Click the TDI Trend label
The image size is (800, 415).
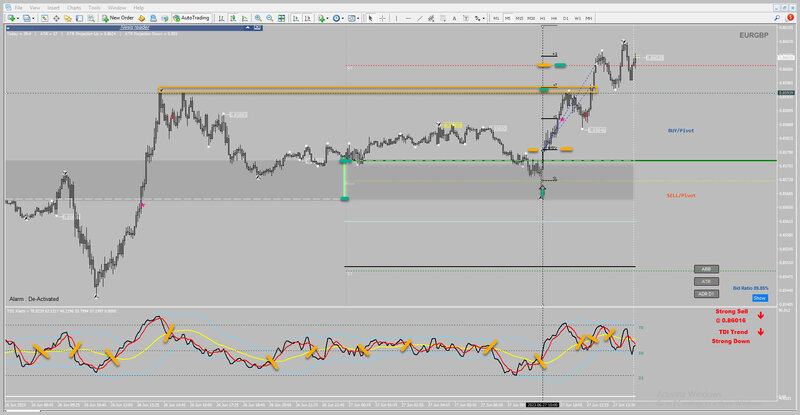click(733, 332)
